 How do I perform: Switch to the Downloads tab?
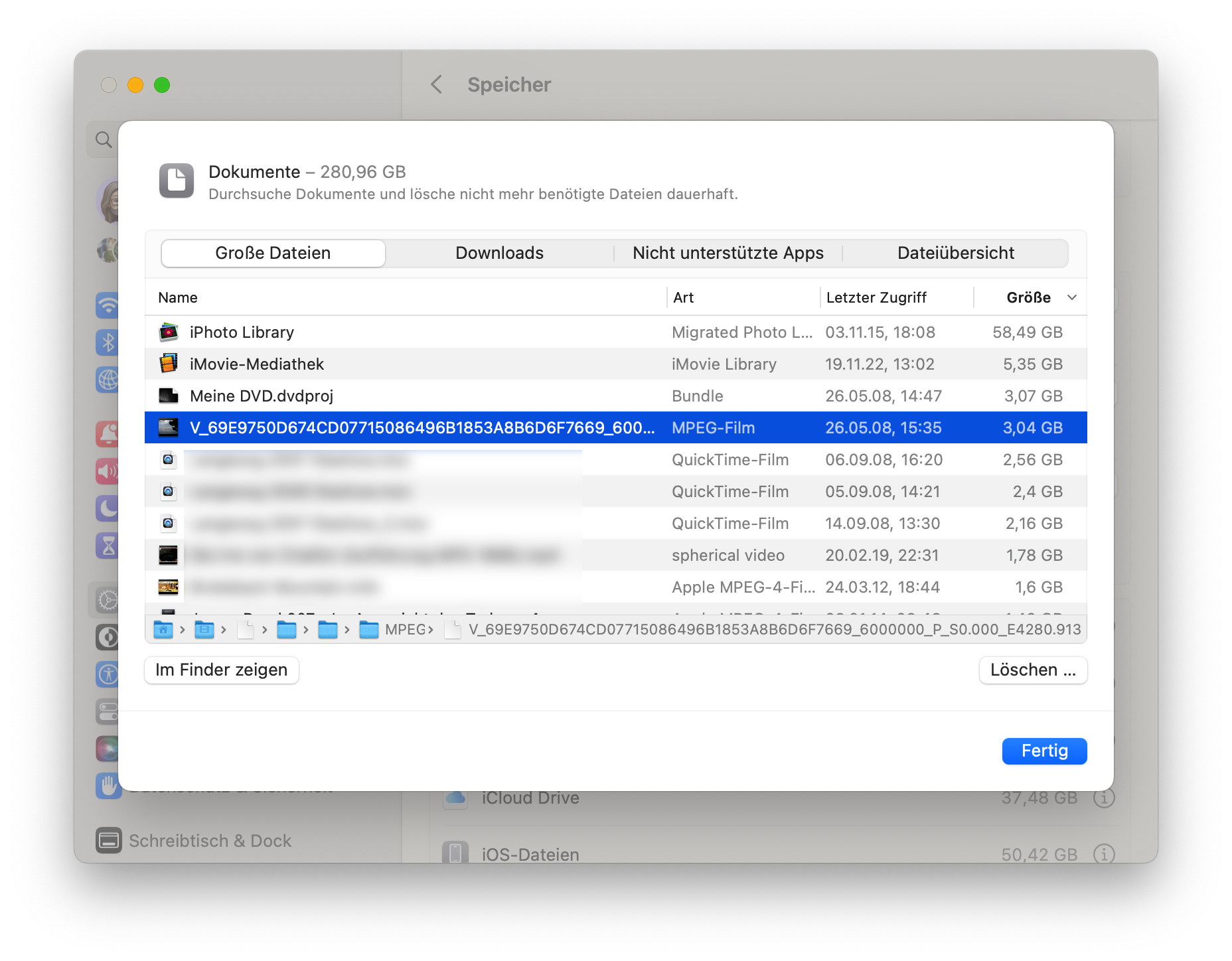(x=499, y=253)
